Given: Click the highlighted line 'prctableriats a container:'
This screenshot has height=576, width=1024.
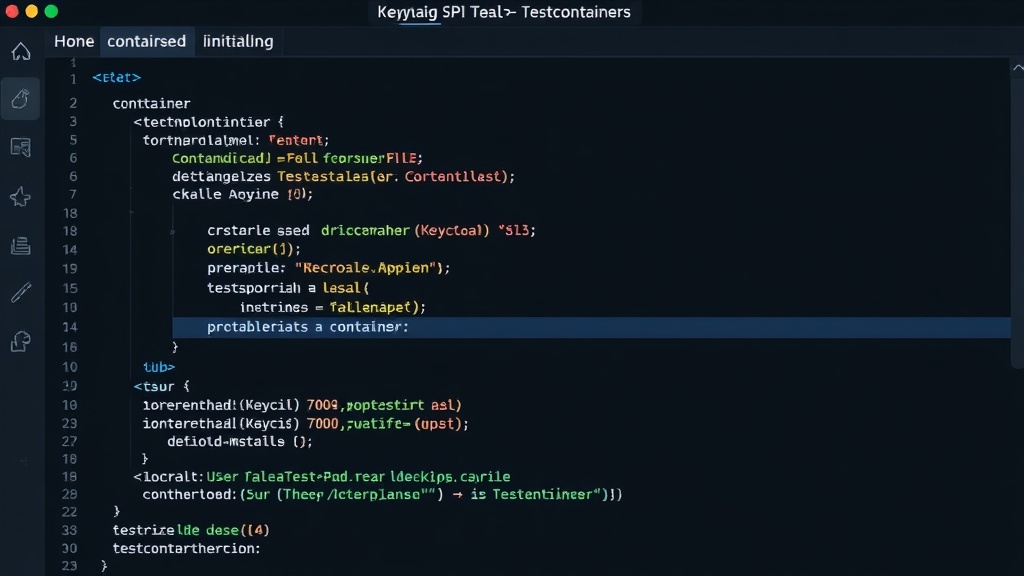Looking at the screenshot, I should point(591,327).
